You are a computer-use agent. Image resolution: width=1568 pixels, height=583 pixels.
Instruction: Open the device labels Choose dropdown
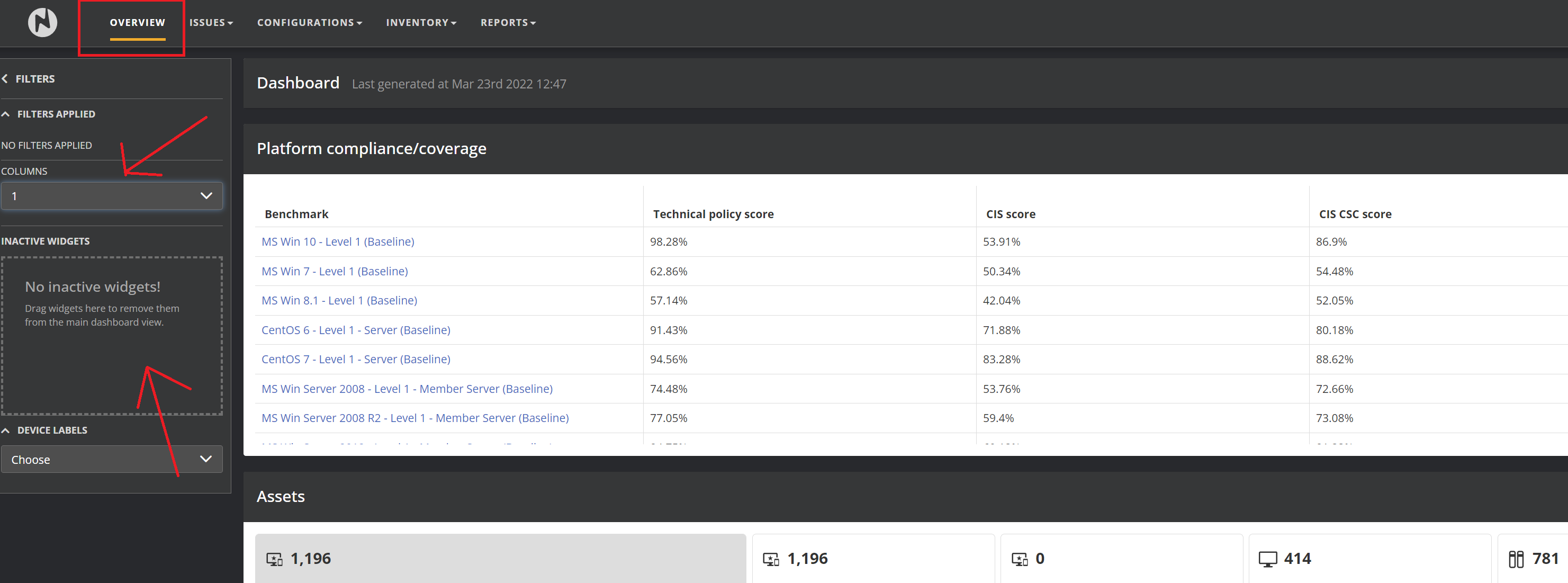111,460
